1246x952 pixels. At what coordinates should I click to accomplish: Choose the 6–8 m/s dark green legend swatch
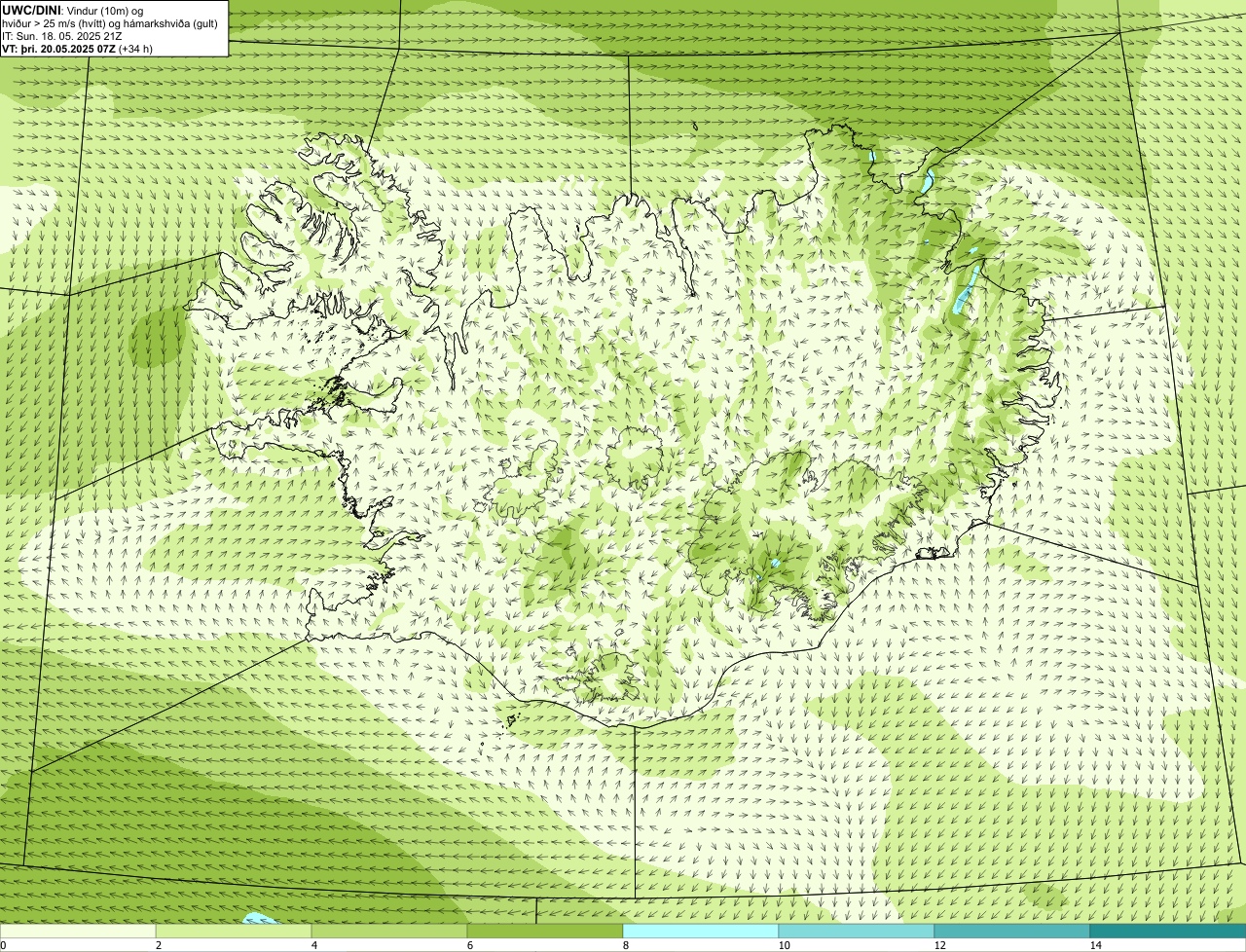[545, 931]
